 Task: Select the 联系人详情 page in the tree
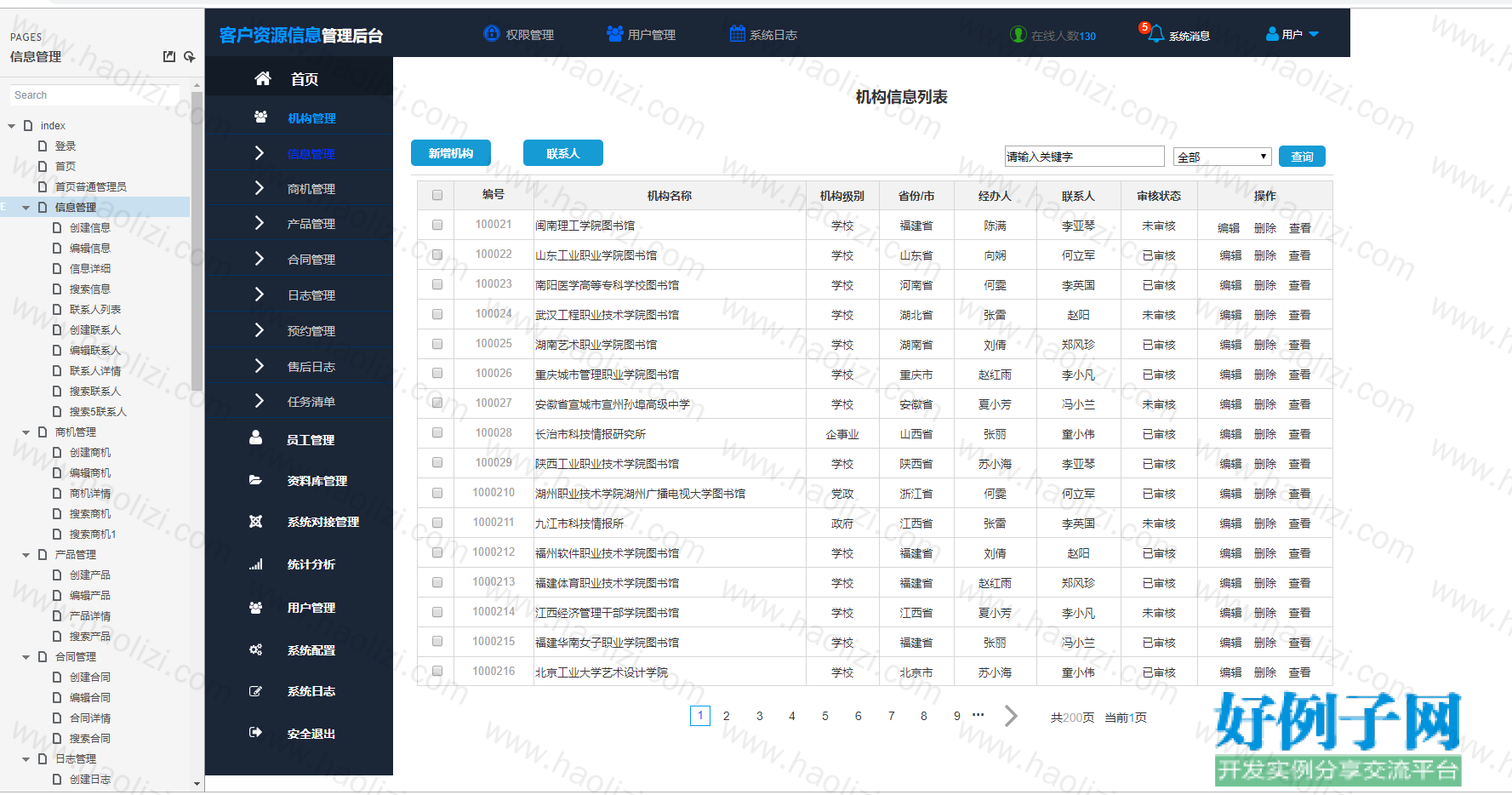click(x=95, y=370)
